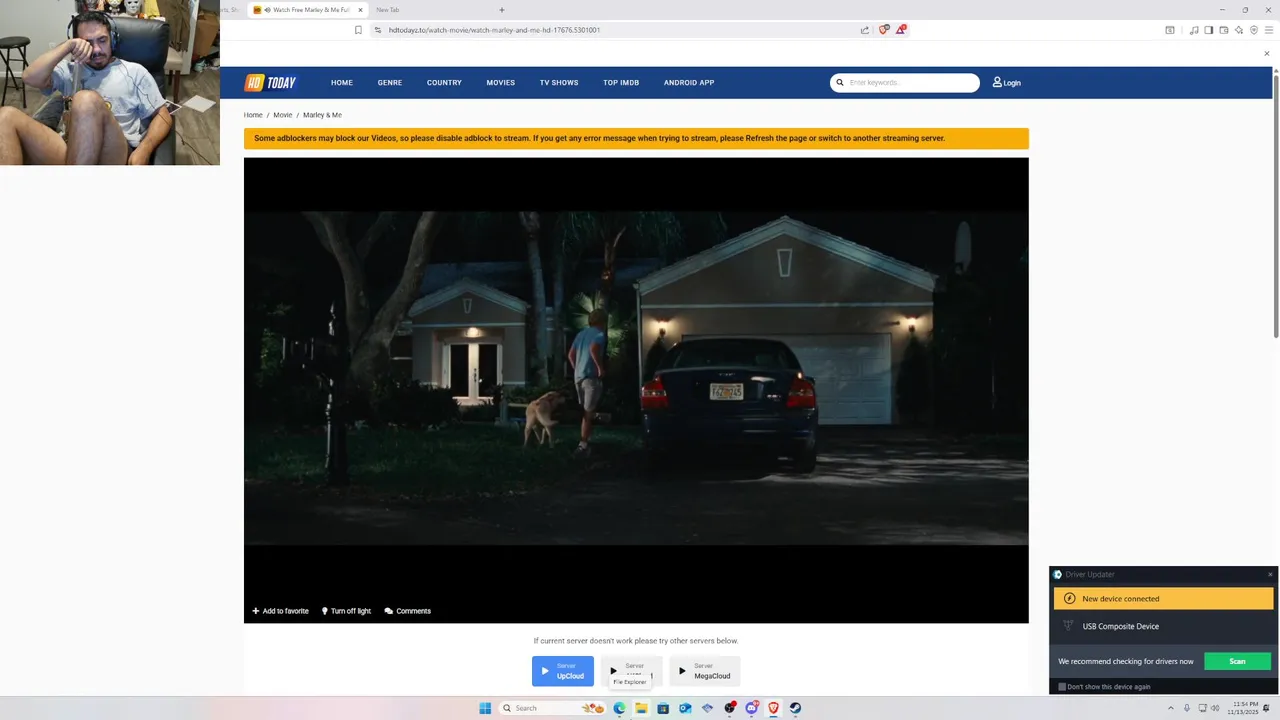Close the Driver Updater popup
The image size is (1280, 720).
coord(1270,574)
